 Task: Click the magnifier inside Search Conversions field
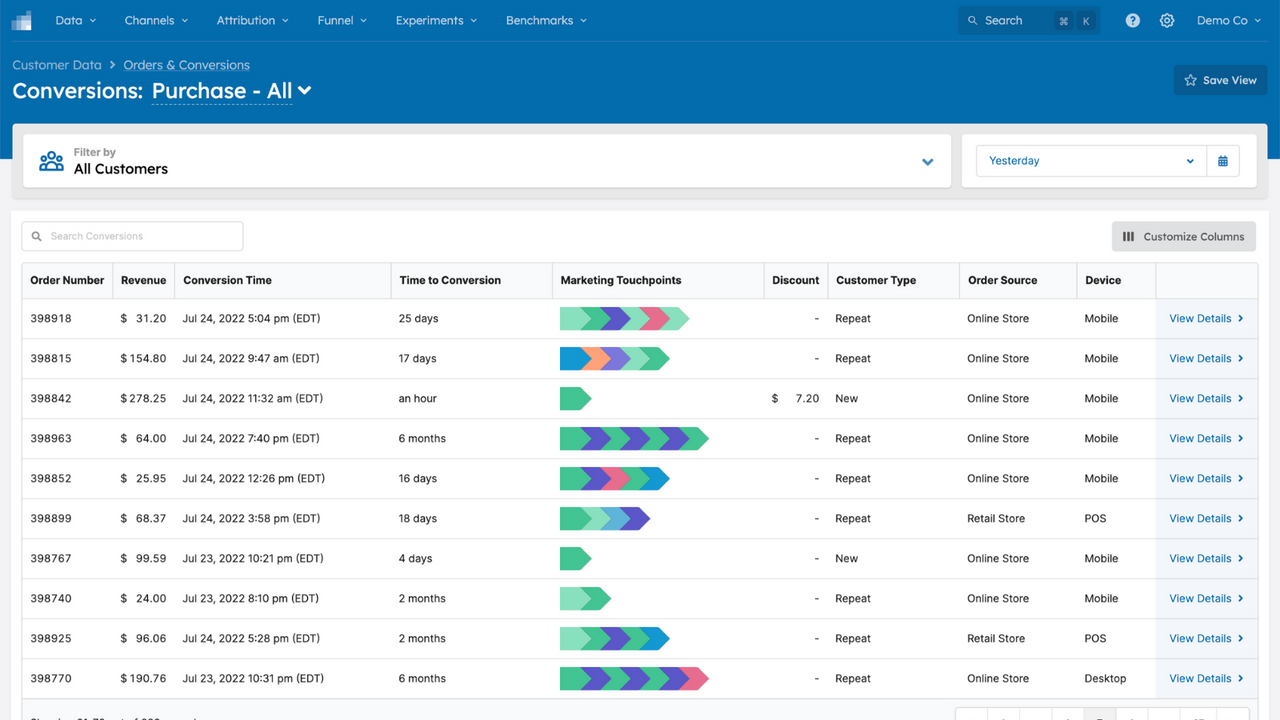37,236
